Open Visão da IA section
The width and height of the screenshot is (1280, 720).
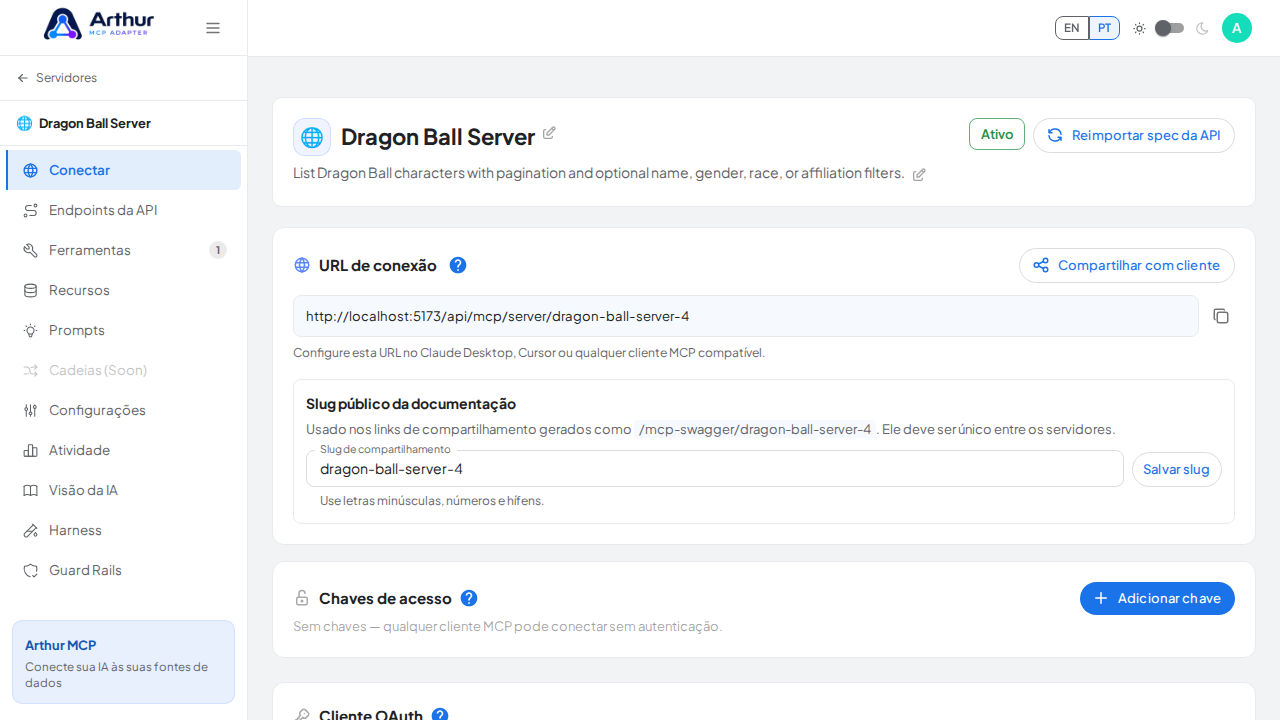[x=123, y=490]
